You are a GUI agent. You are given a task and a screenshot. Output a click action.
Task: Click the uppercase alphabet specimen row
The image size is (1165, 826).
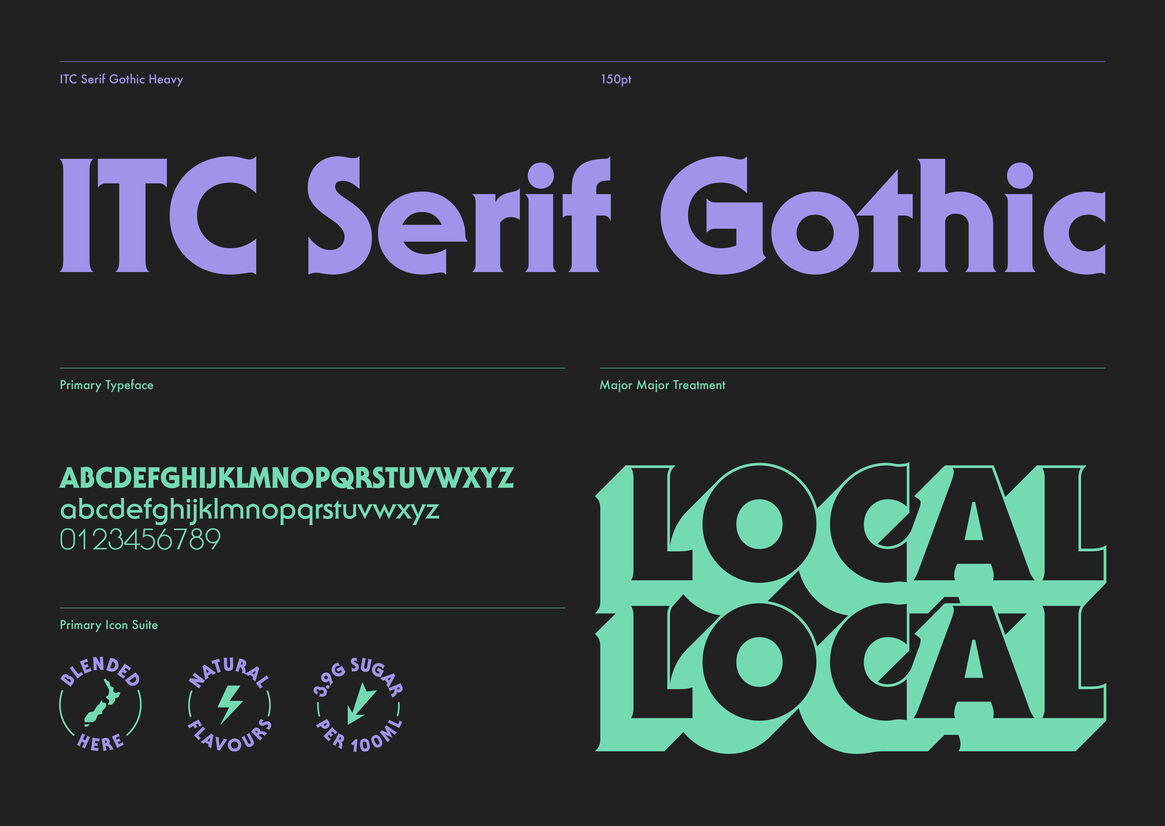287,478
